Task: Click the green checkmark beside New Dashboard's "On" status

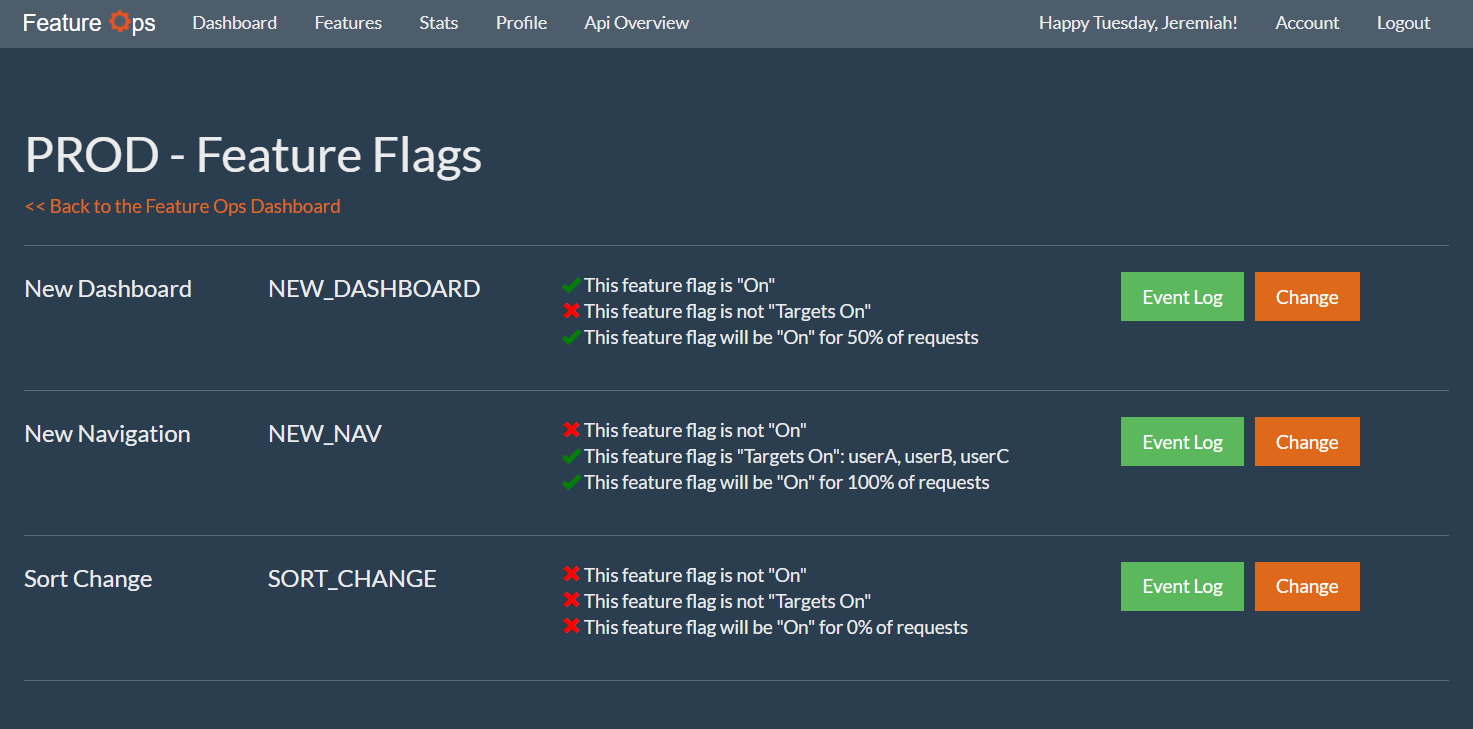Action: (572, 284)
